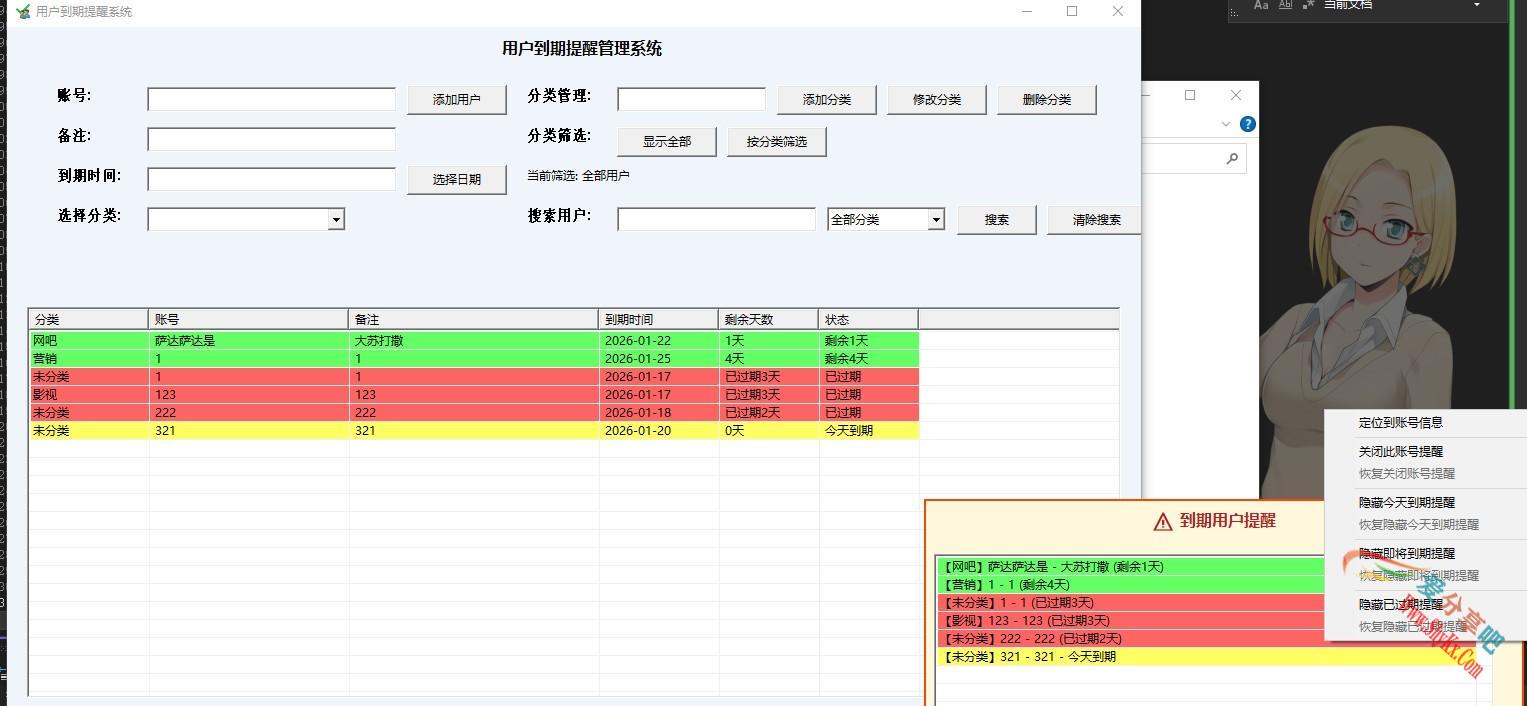Click the Aa text case icon on dark toolbar
This screenshot has width=1527, height=706.
pyautogui.click(x=1261, y=5)
